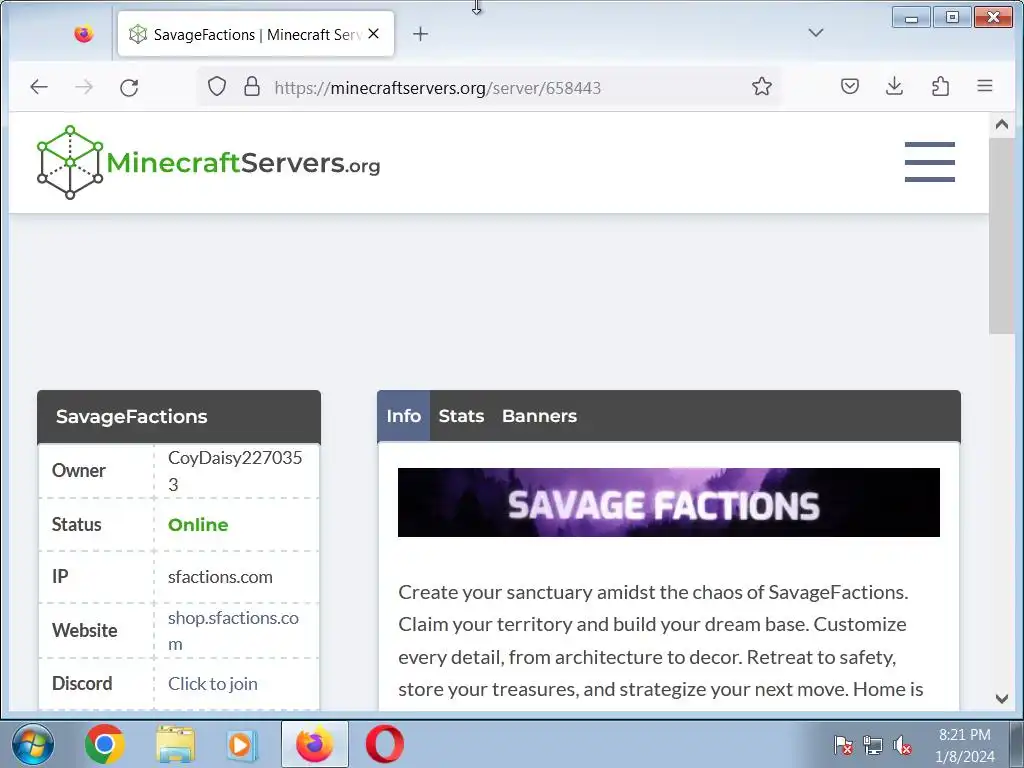Image resolution: width=1024 pixels, height=768 pixels.
Task: Bookmark this page with the star icon
Action: [x=761, y=86]
